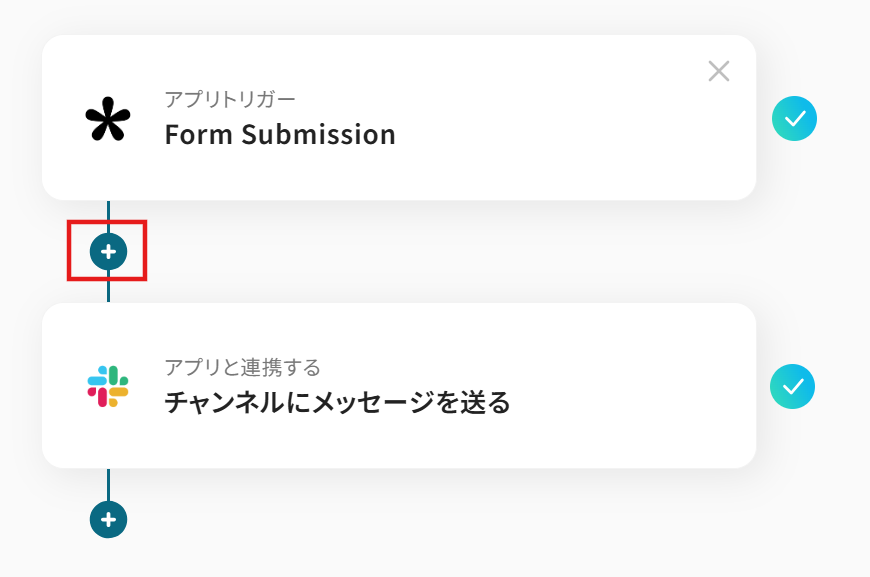
Task: Click the connector line above the highlighted plus
Action: click(x=108, y=211)
